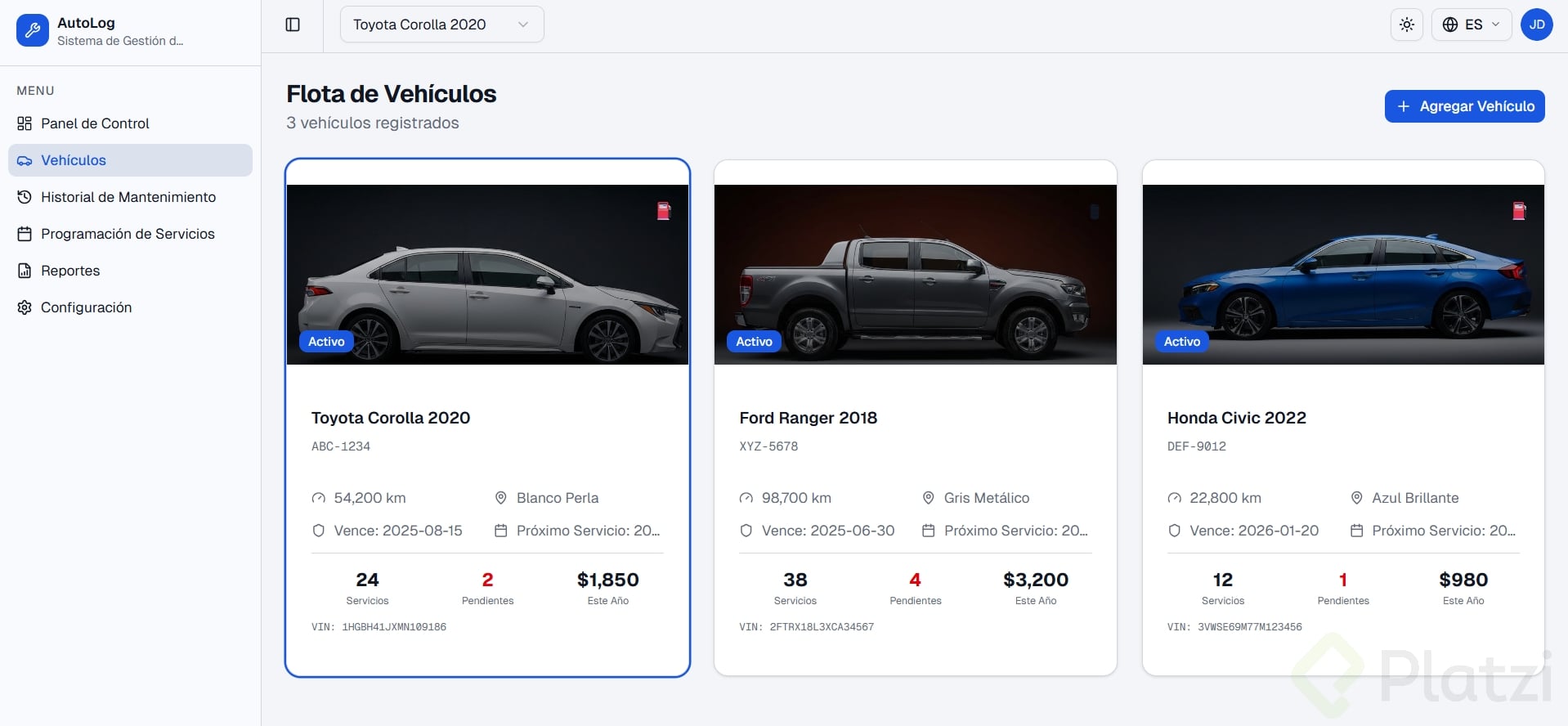Open the ES language dropdown
Image resolution: width=1568 pixels, height=726 pixels.
click(x=1472, y=25)
